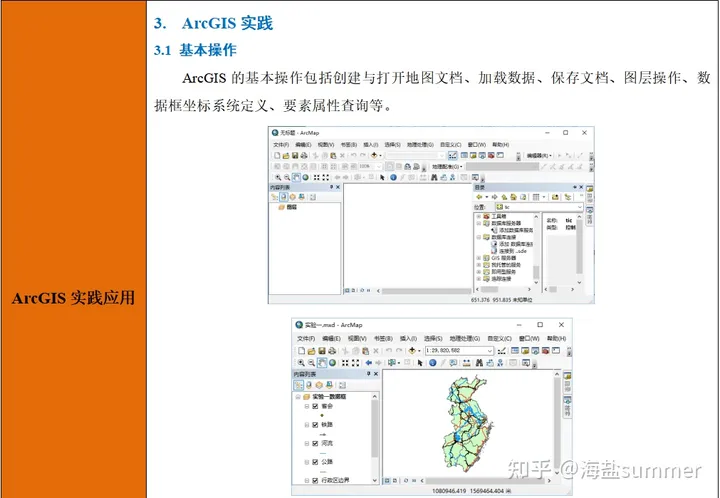Click Editor Toolbar icon in 实验一.mxd window
This screenshot has height=498, width=720.
click(x=501, y=351)
